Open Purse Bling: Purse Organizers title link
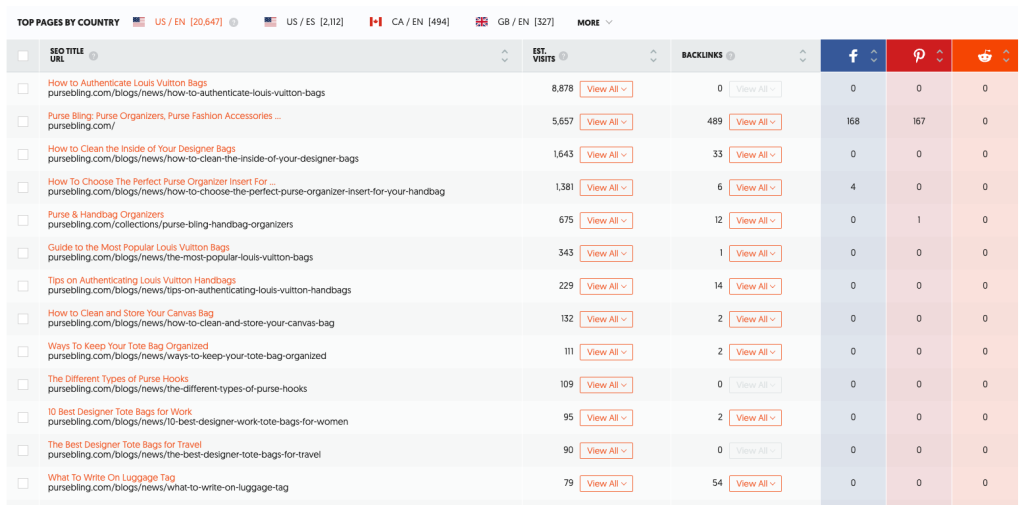Viewport: 1024px width, 505px height. point(165,116)
